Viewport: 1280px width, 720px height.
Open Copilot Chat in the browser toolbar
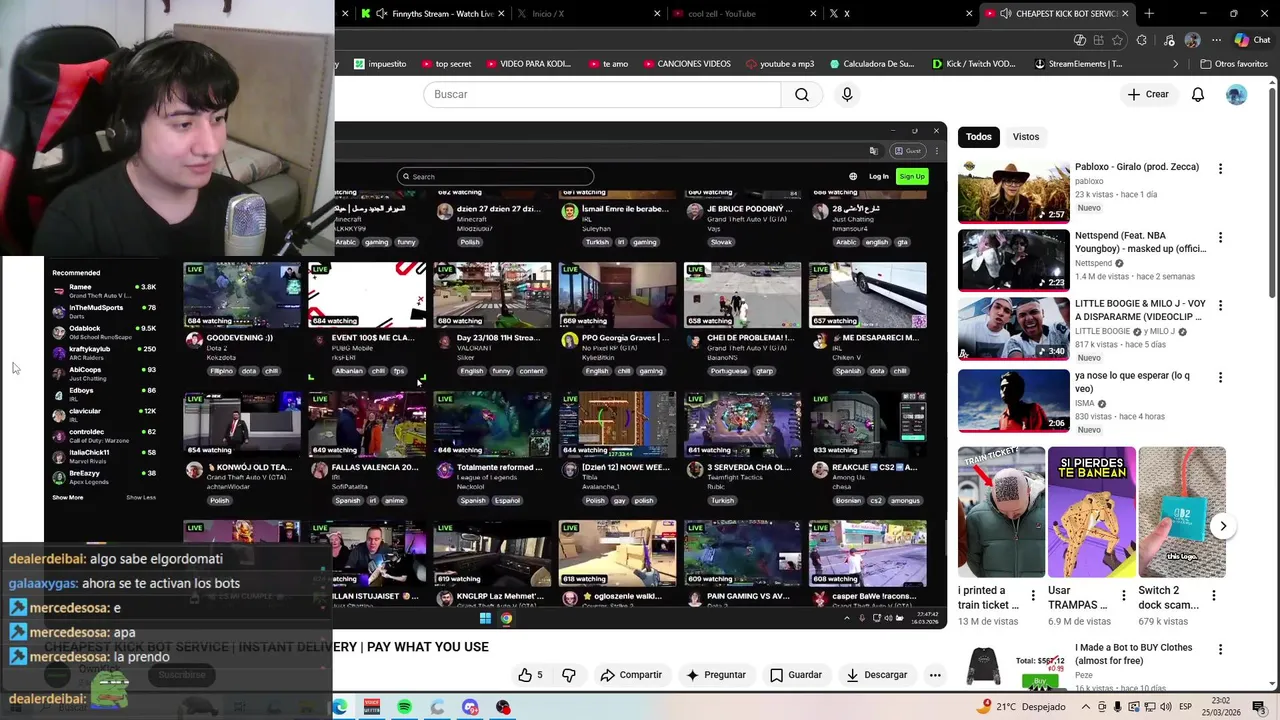(1252, 40)
